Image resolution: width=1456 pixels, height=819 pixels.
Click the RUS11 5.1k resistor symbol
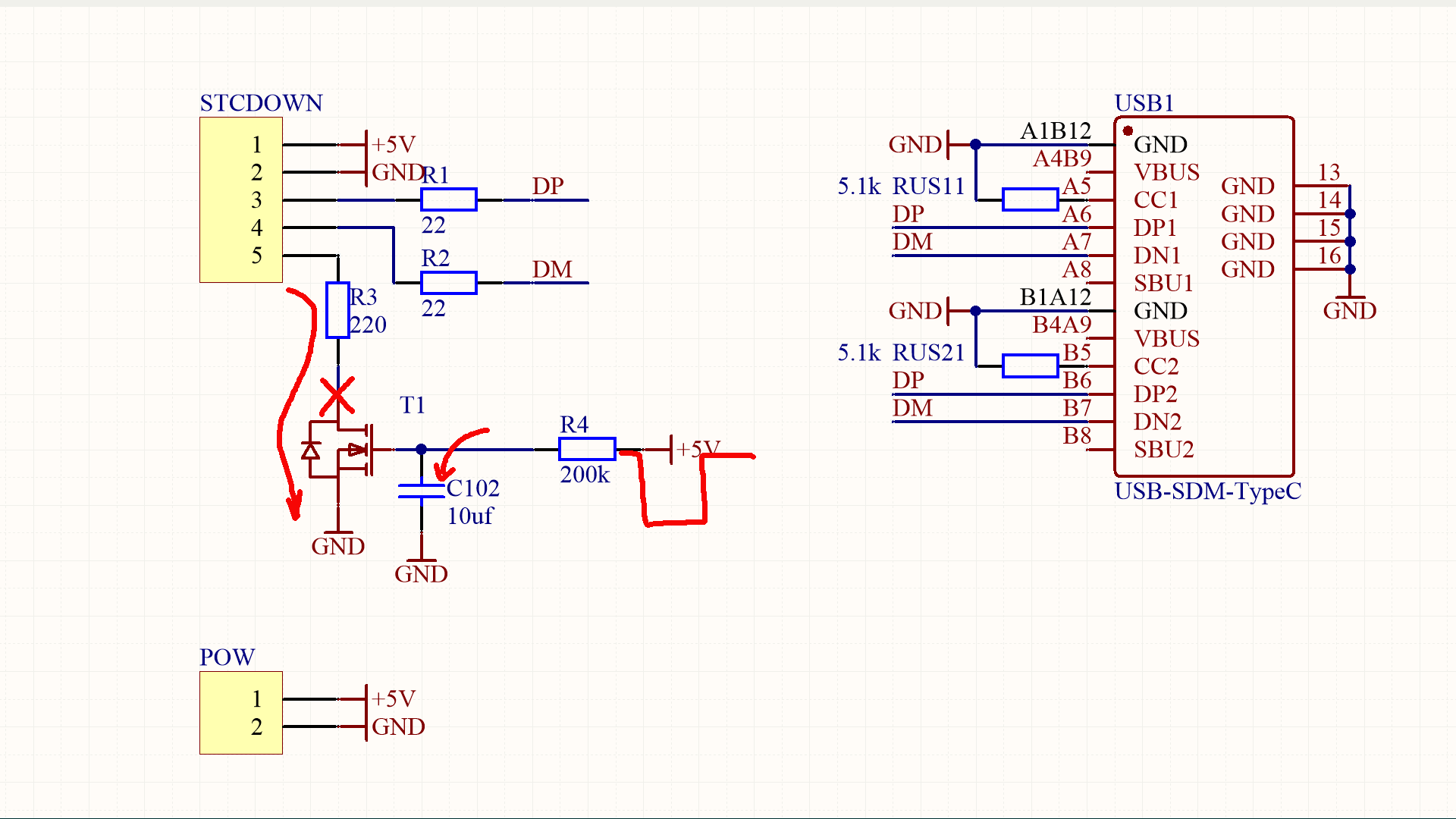(1030, 199)
